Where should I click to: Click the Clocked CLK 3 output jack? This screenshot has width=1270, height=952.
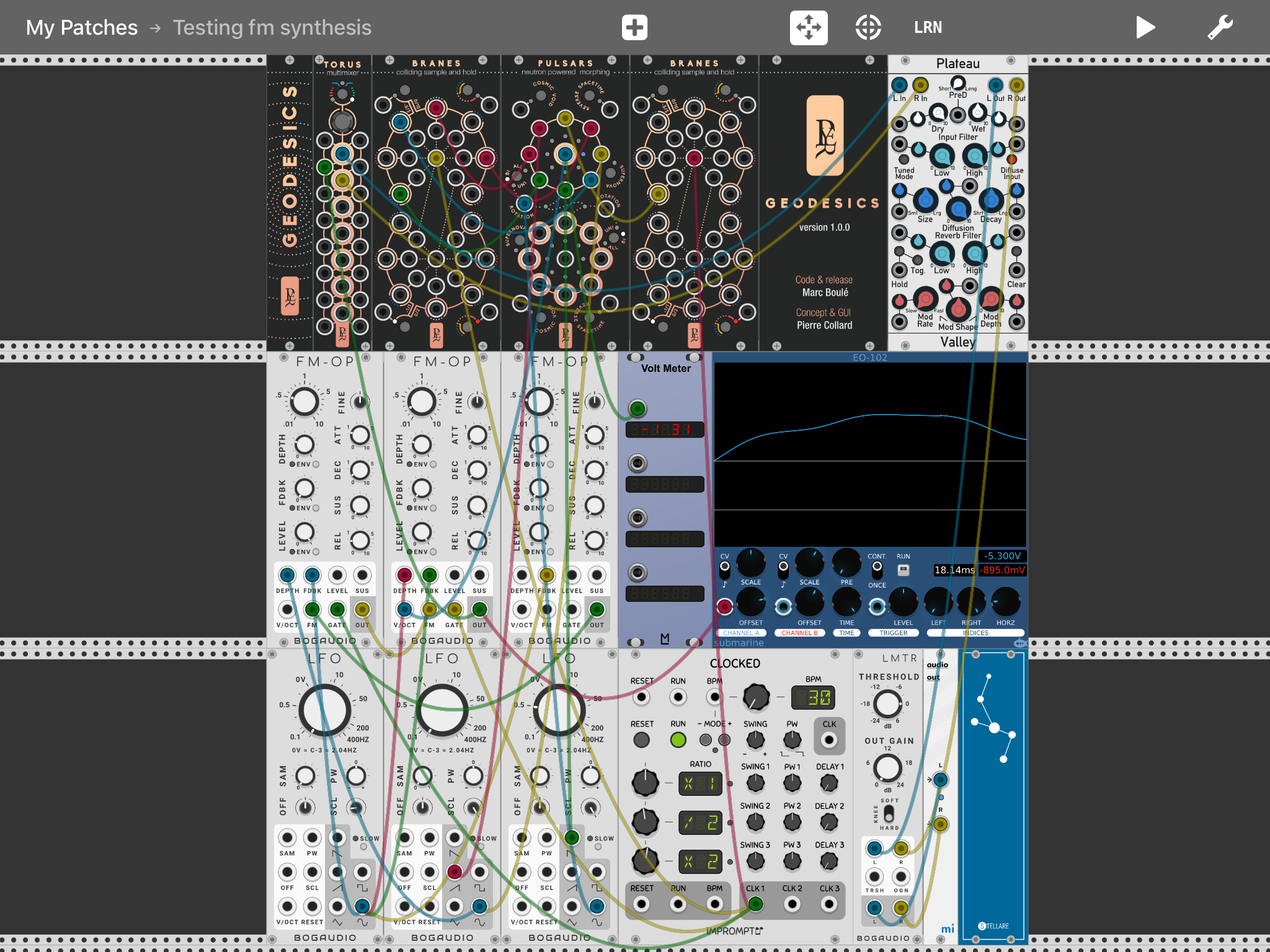(829, 904)
